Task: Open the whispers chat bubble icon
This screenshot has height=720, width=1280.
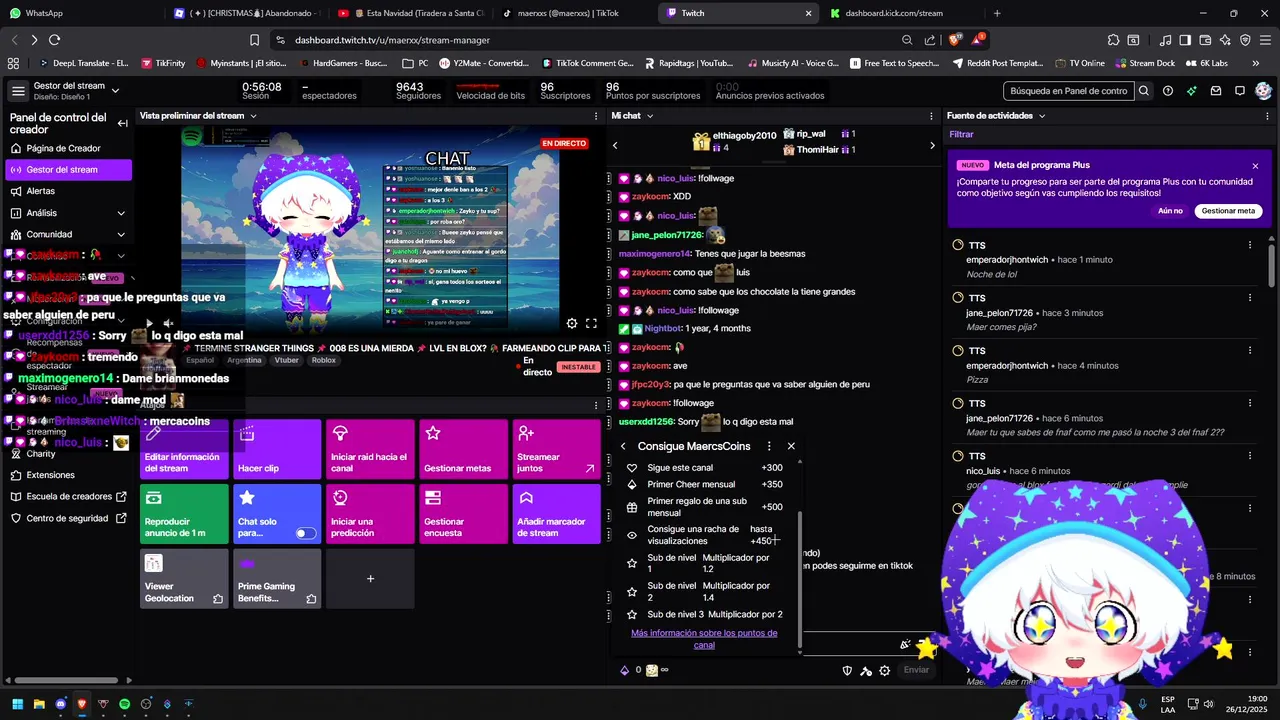Action: (1240, 91)
